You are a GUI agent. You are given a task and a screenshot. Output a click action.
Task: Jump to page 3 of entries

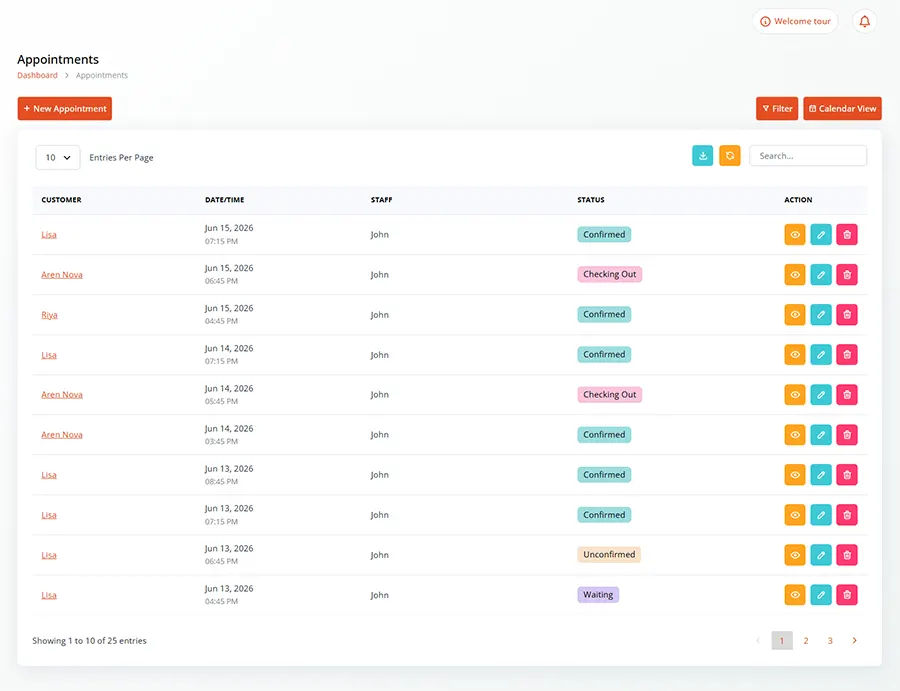click(x=830, y=640)
